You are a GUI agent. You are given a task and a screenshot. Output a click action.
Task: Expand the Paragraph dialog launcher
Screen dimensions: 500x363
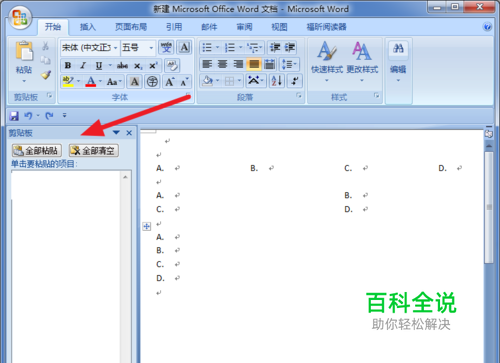tap(299, 96)
